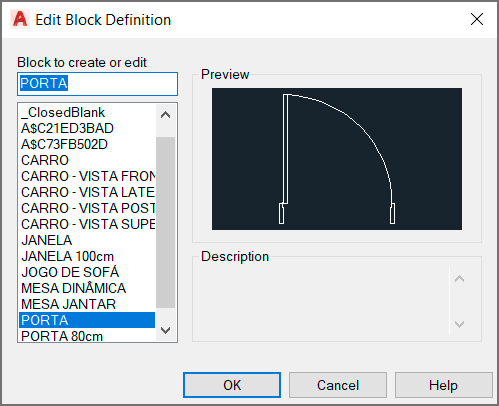The image size is (499, 406).
Task: Click the Description box up arrow
Action: (x=460, y=279)
